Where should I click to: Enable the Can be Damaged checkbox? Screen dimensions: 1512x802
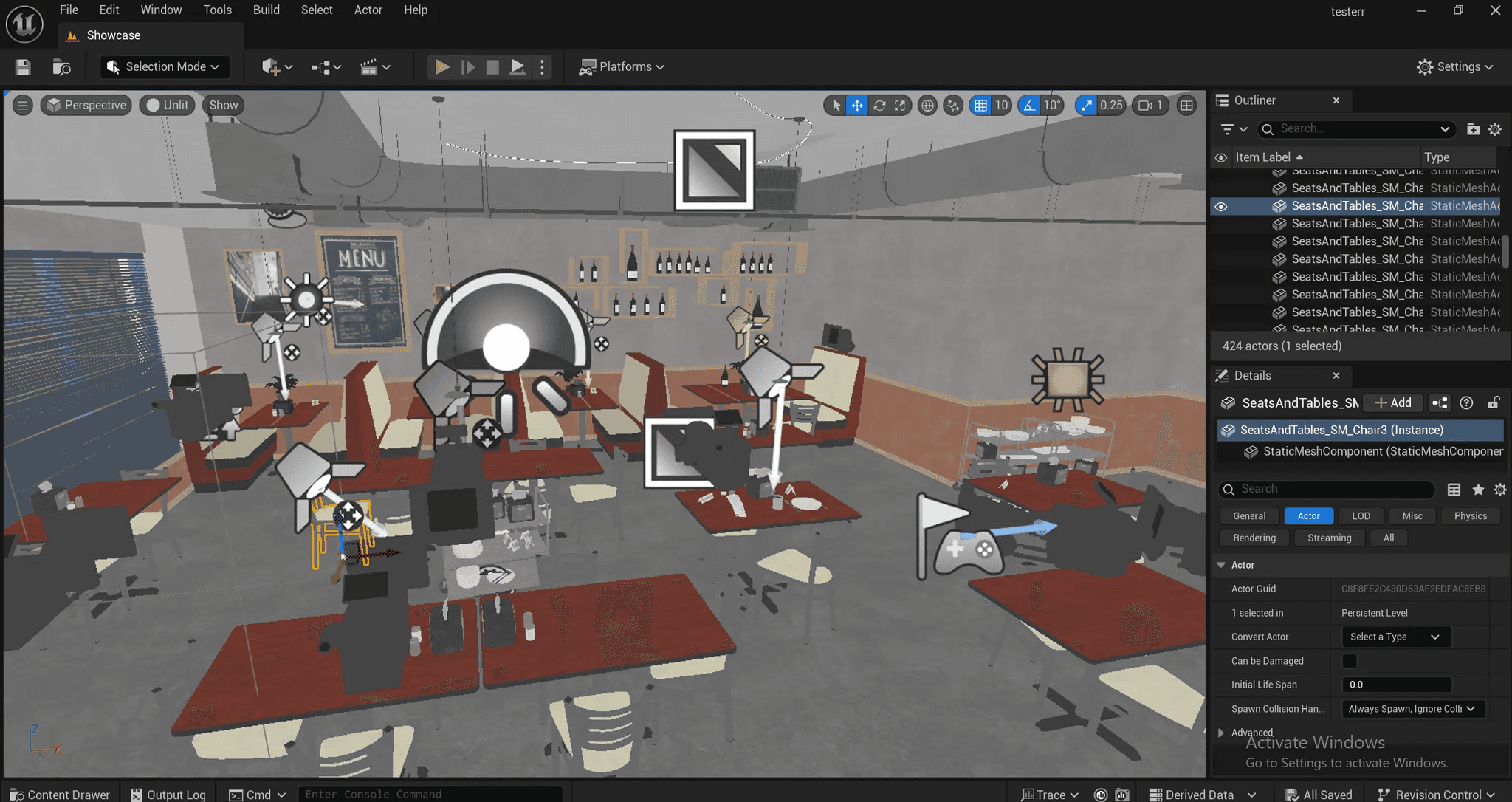(x=1349, y=661)
